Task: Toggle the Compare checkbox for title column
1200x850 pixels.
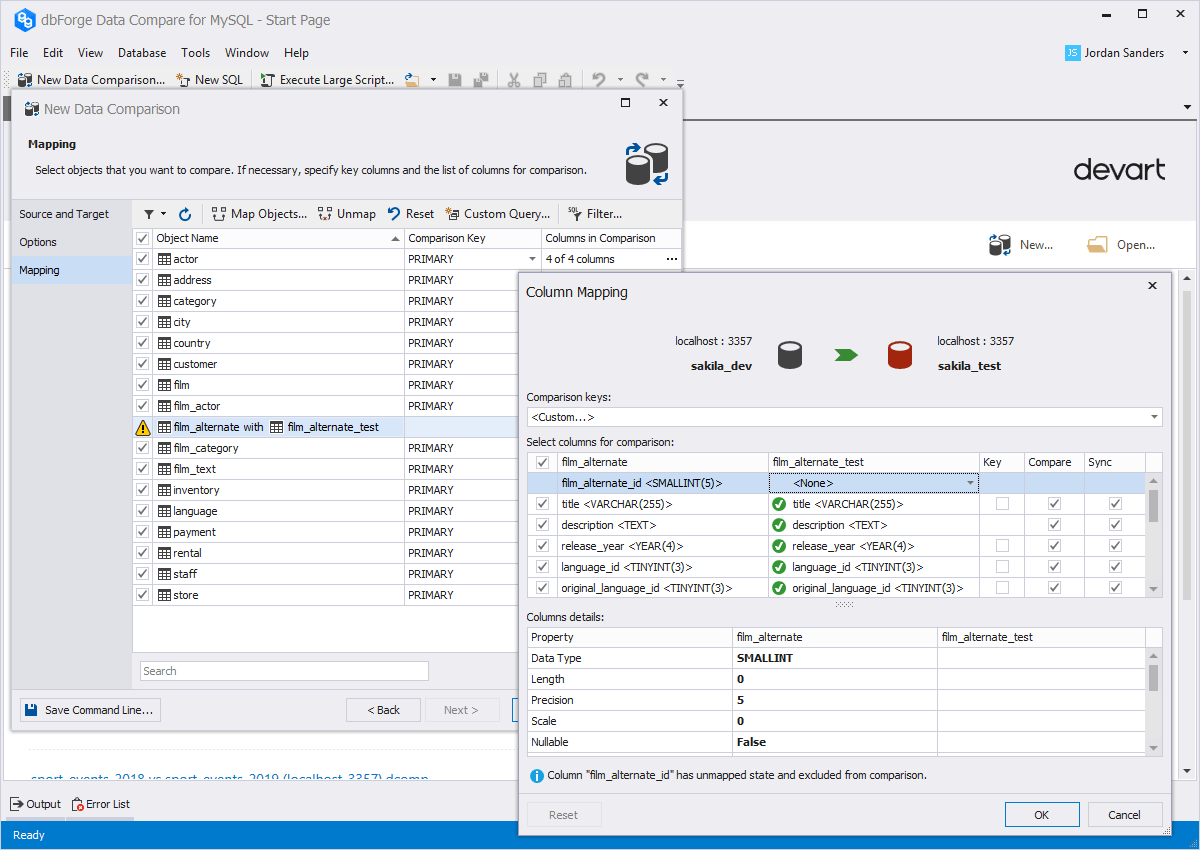Action: point(1053,503)
